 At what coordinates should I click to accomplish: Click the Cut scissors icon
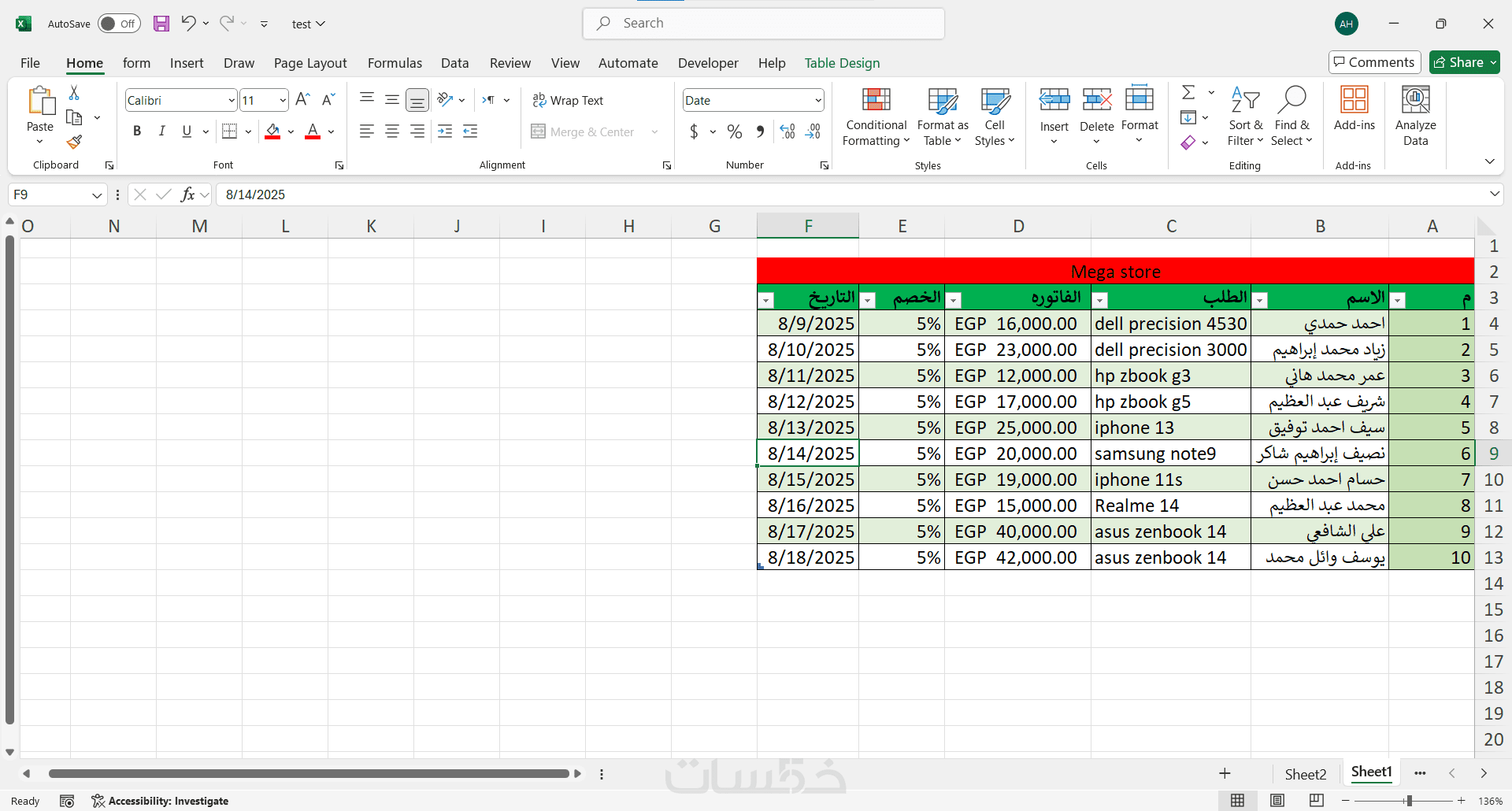pyautogui.click(x=74, y=93)
